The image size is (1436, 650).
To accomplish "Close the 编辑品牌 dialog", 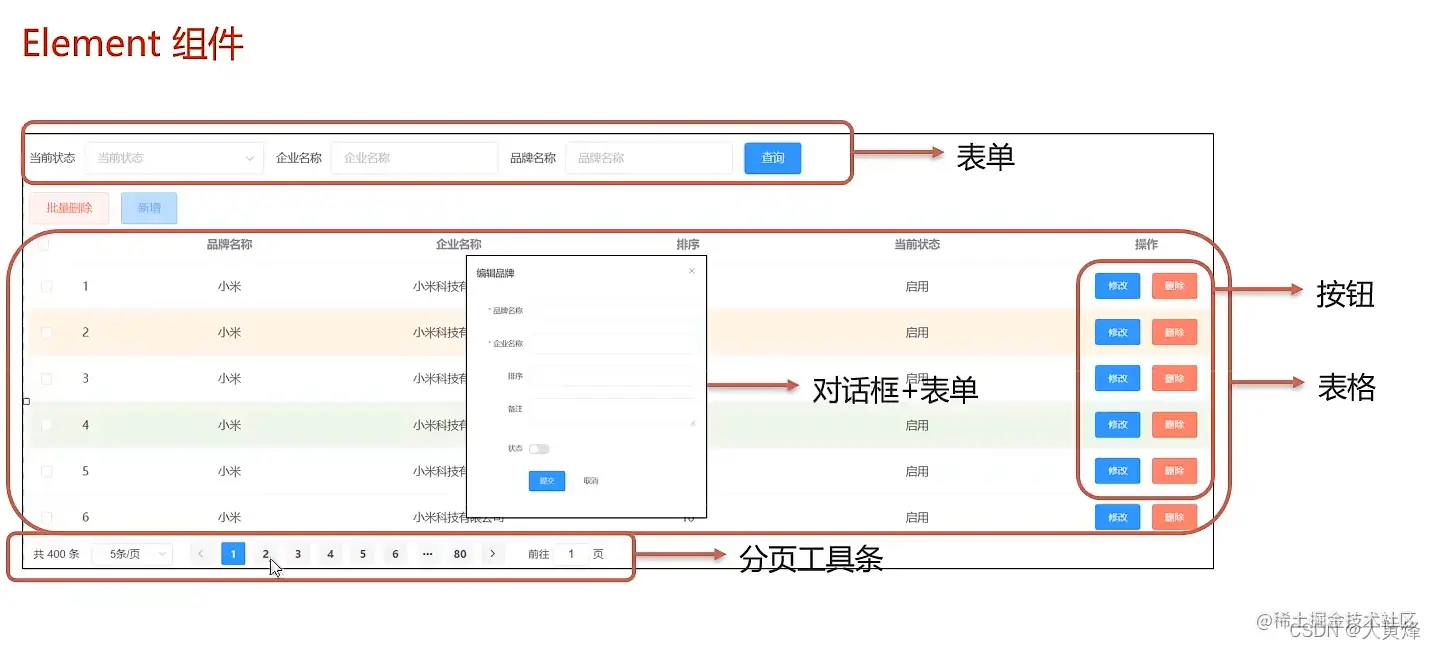I will pos(690,271).
